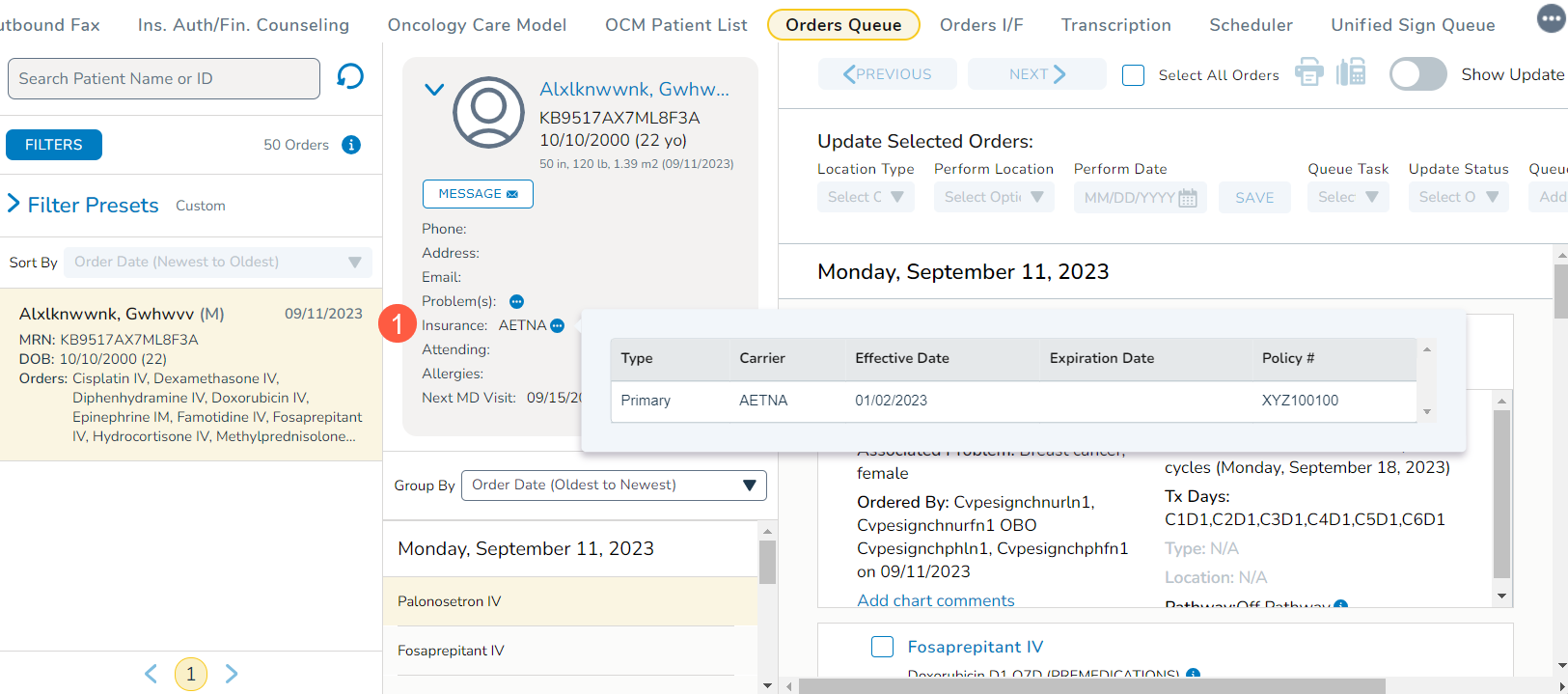Tick the Fosaprepitant IV order checkbox
Image resolution: width=1568 pixels, height=694 pixels.
click(882, 647)
